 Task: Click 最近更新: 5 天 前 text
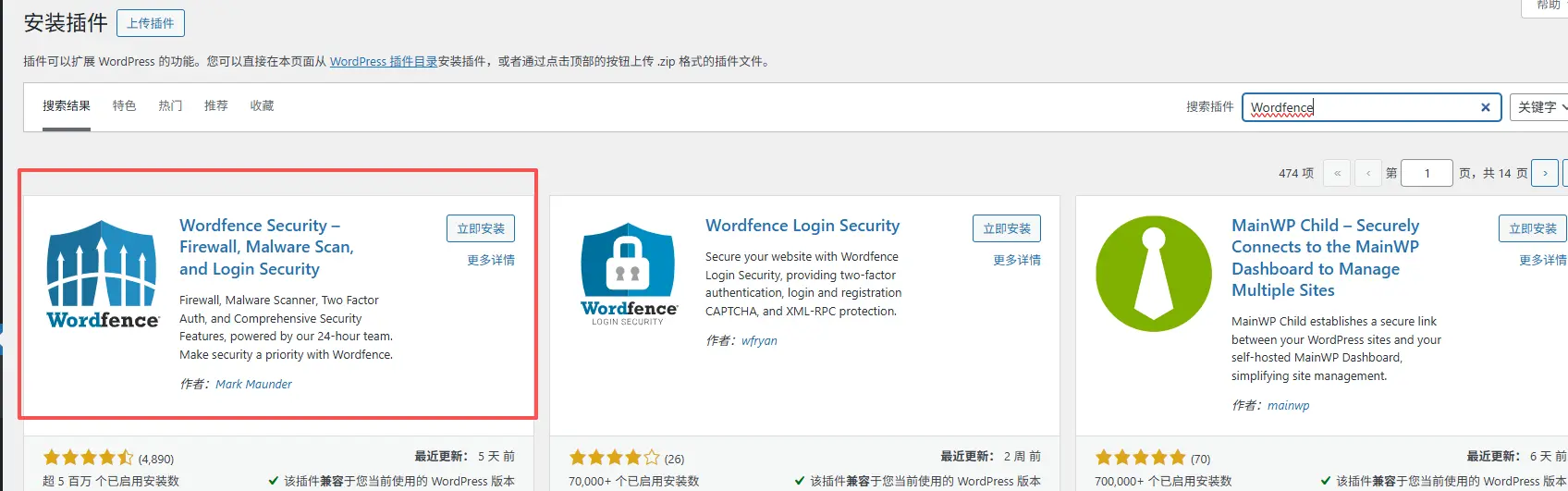[464, 457]
